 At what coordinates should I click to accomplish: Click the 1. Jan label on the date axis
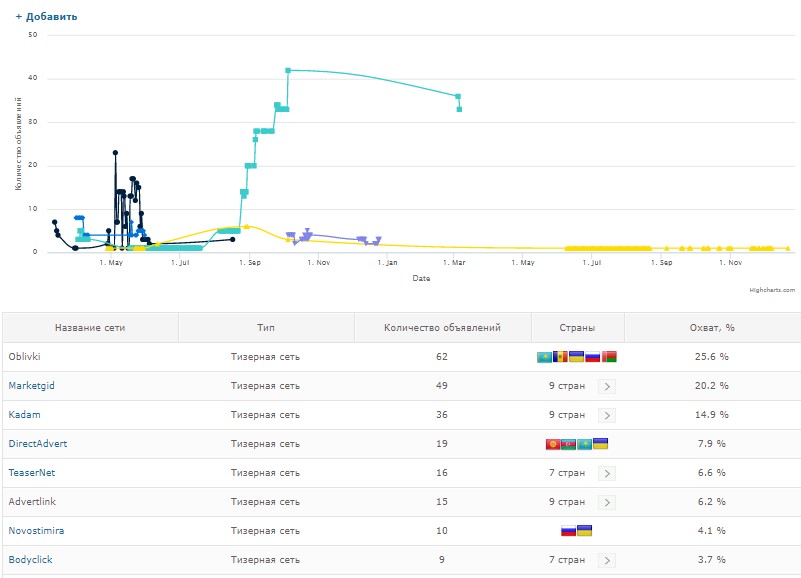coord(387,262)
